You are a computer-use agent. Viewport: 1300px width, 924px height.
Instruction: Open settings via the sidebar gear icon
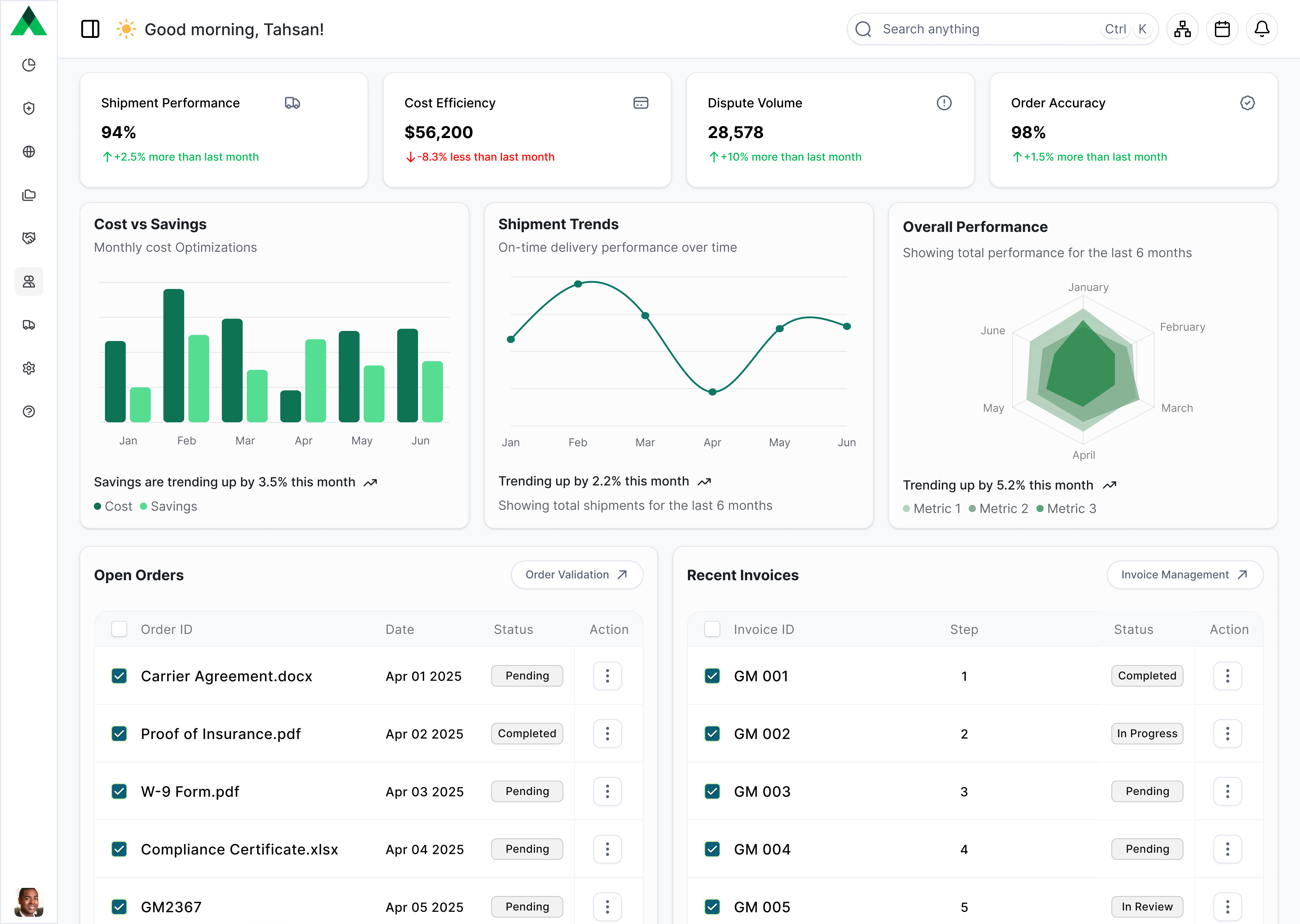point(29,368)
